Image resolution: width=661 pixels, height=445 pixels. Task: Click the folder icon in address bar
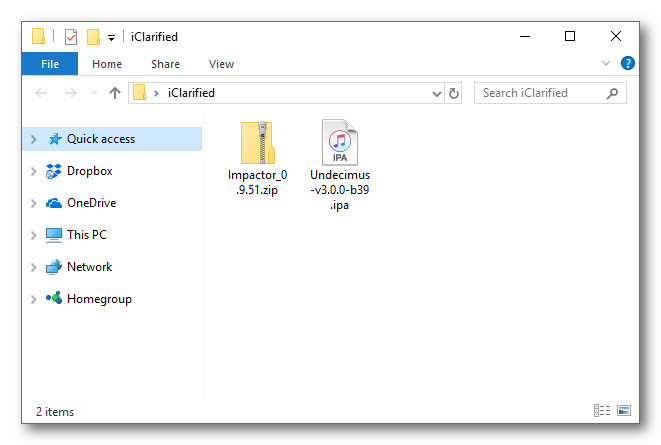140,92
